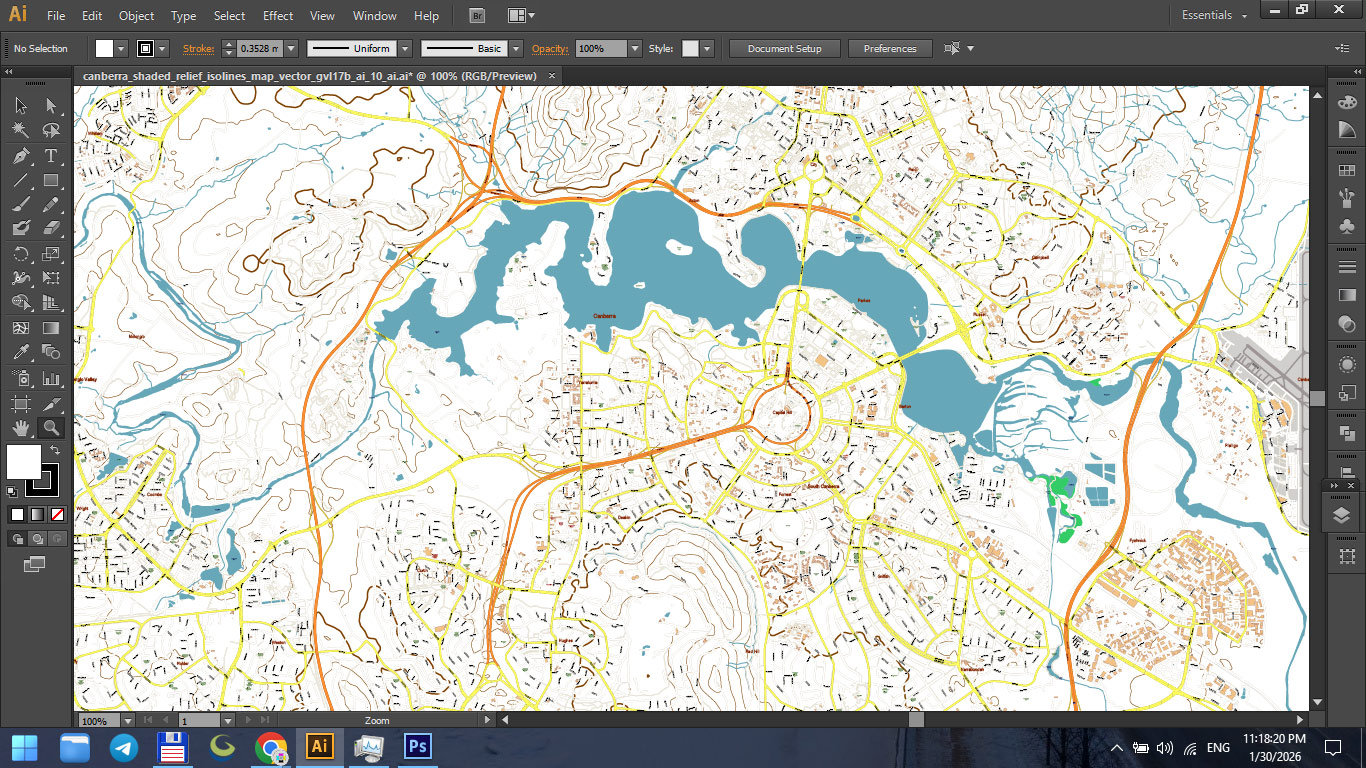Open the Object menu
This screenshot has height=768, width=1366.
136,16
